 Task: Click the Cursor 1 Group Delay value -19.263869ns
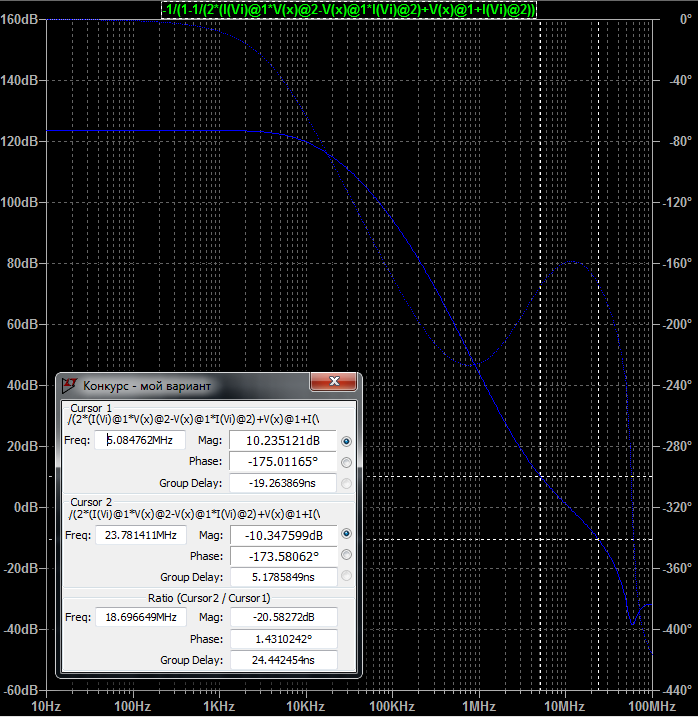pyautogui.click(x=283, y=483)
